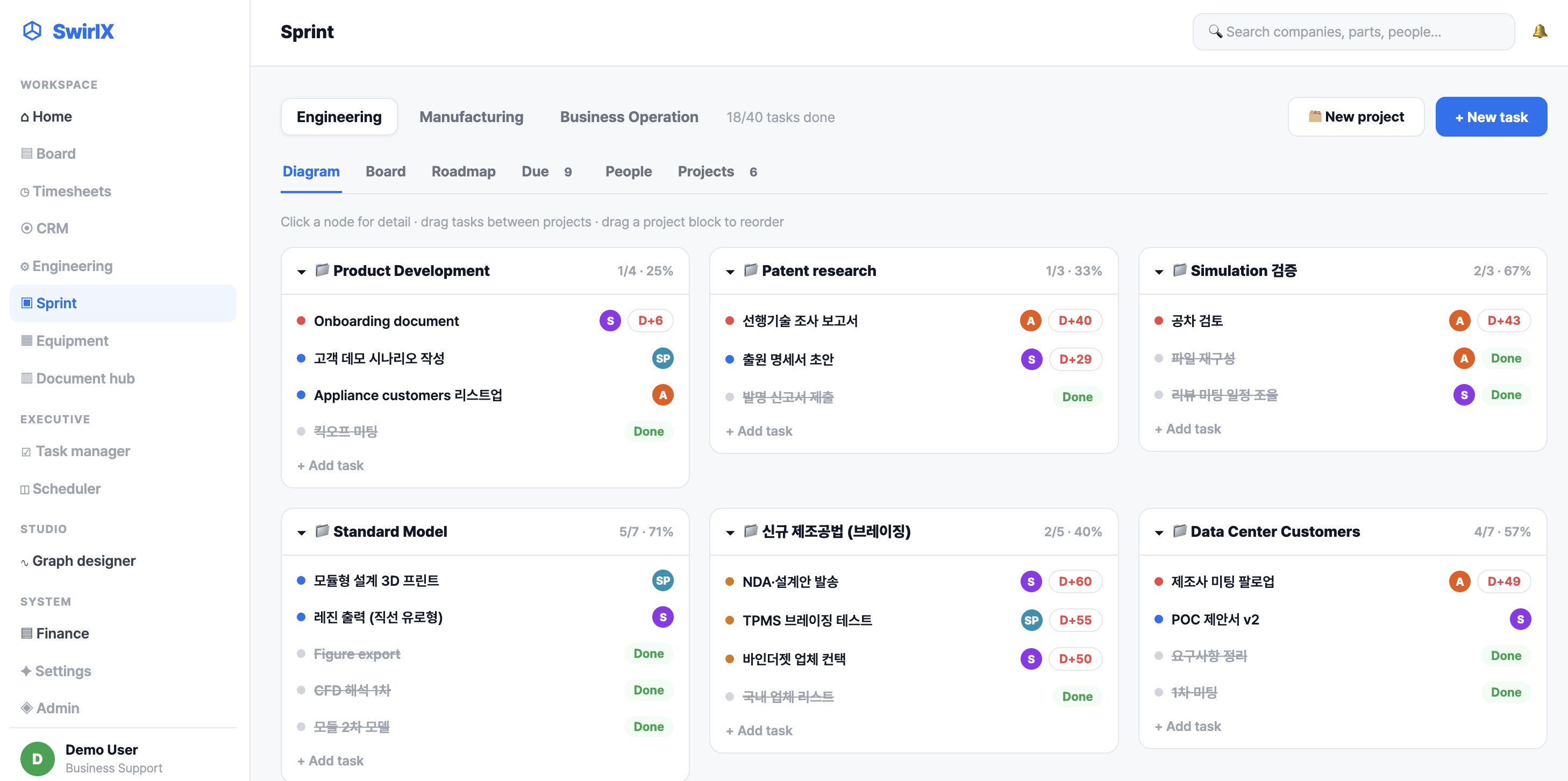Viewport: 1568px width, 781px height.
Task: Open the Roadmap view tab
Action: pyautogui.click(x=463, y=172)
